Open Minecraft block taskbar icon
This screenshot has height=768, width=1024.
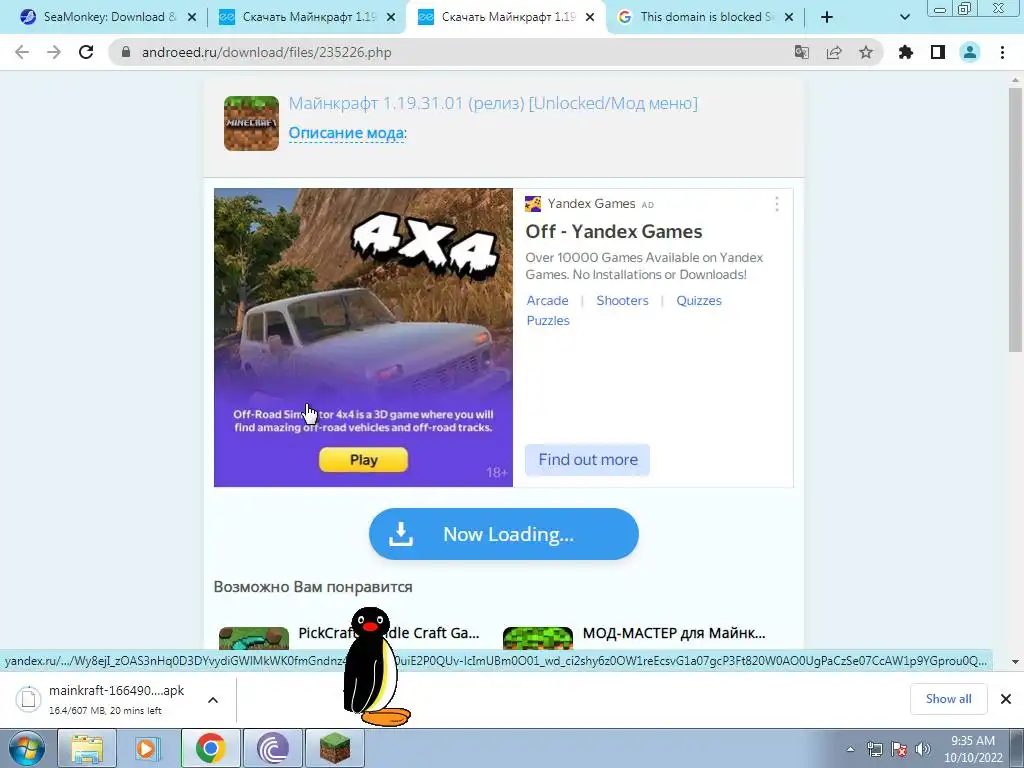tap(334, 748)
